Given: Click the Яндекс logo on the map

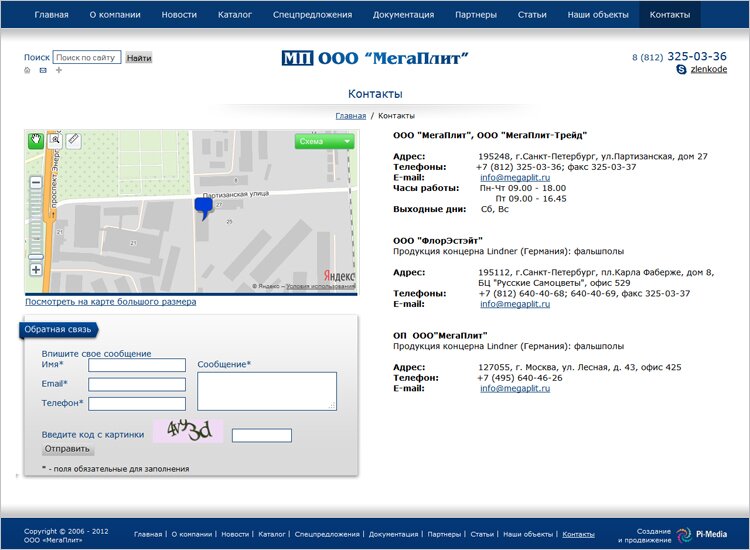Looking at the screenshot, I should click(x=339, y=276).
